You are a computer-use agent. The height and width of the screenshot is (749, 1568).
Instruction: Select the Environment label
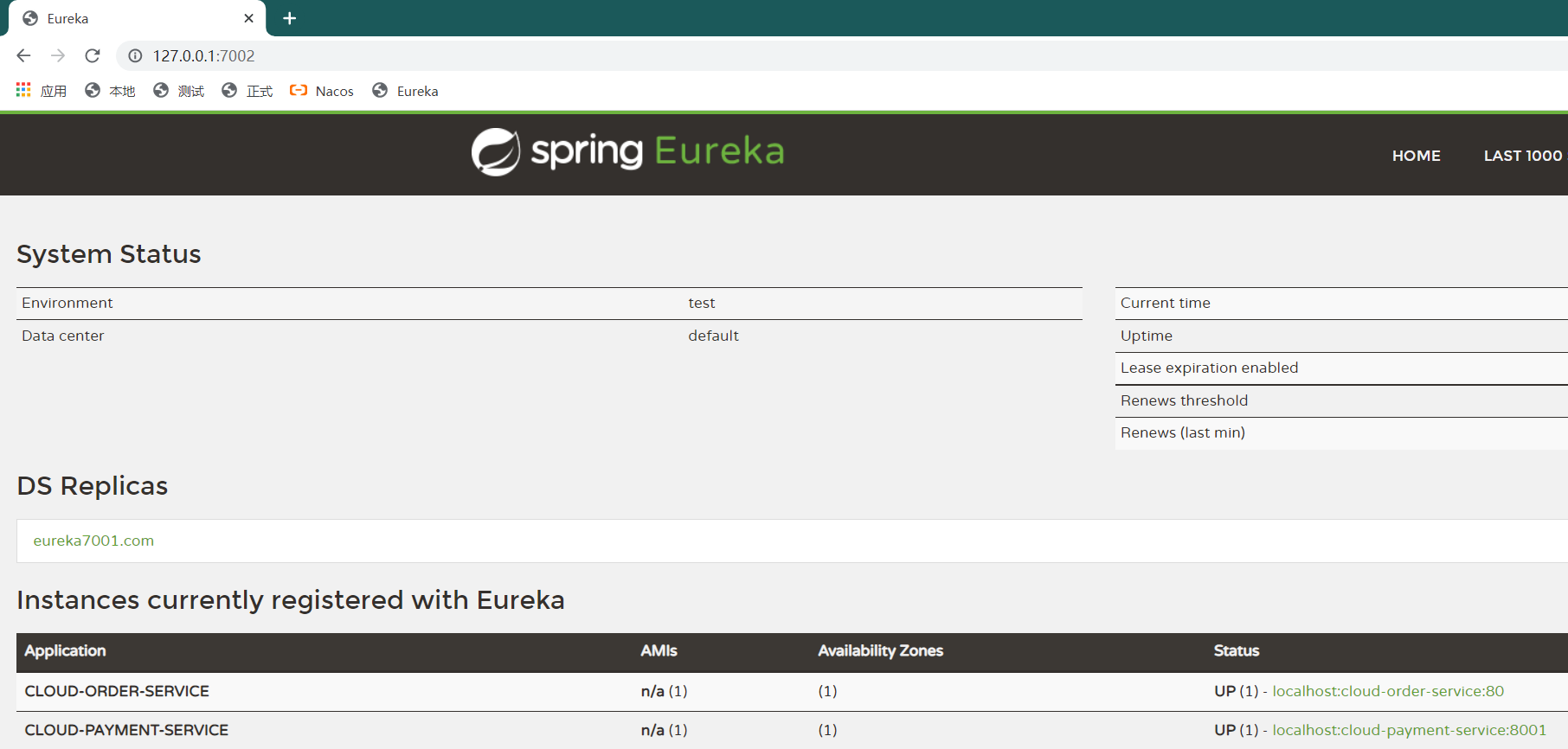coord(67,303)
